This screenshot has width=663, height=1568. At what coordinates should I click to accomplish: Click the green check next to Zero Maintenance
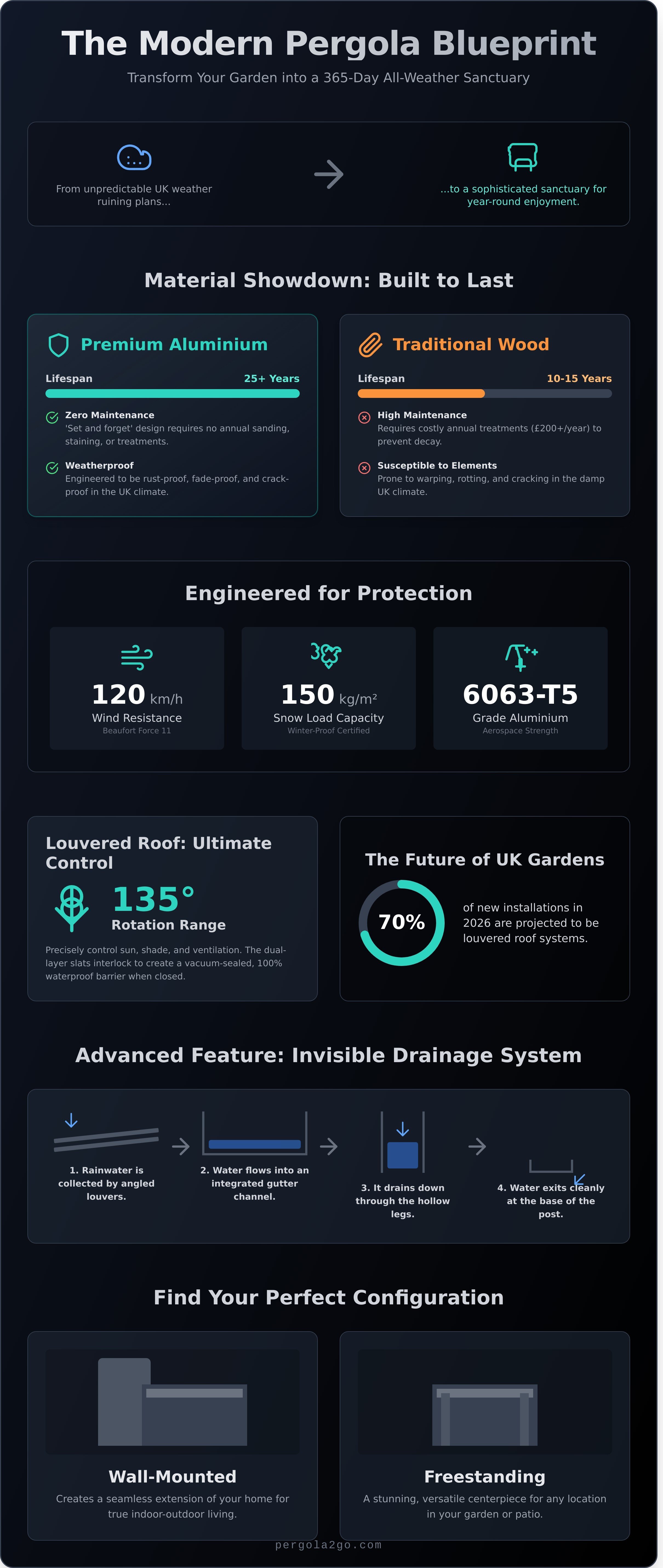coord(52,417)
